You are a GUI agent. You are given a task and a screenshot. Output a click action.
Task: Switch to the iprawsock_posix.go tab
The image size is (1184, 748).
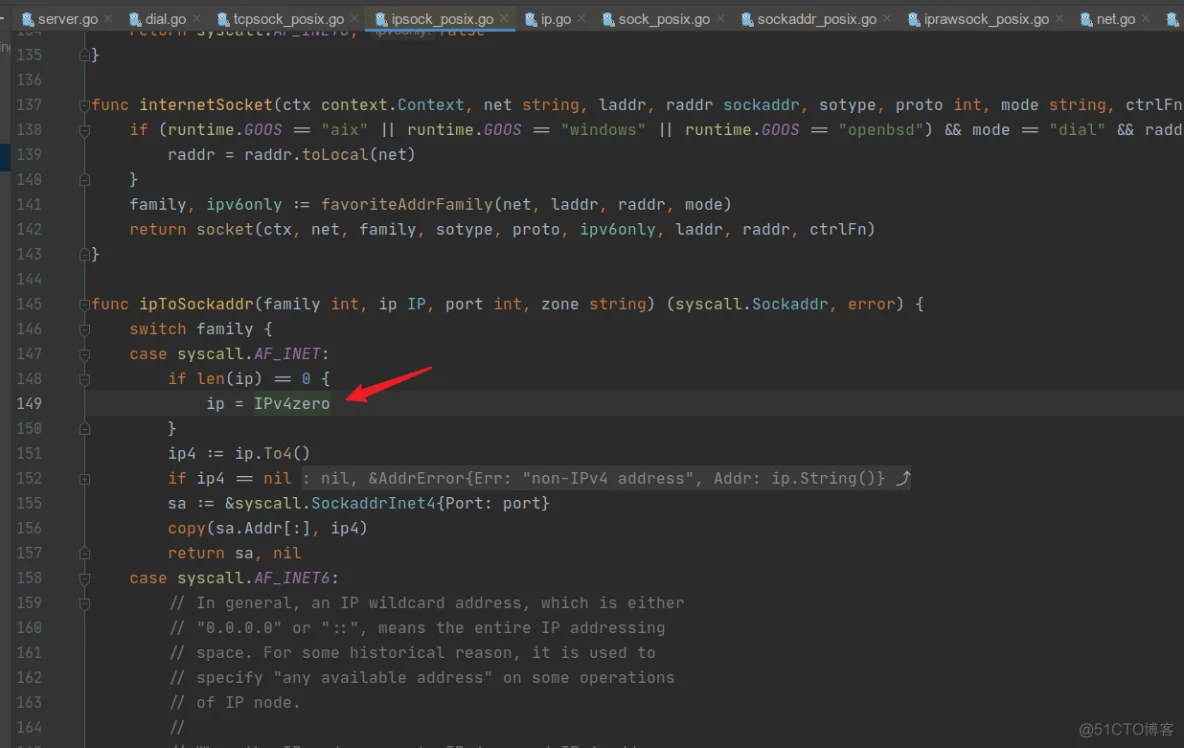[986, 19]
